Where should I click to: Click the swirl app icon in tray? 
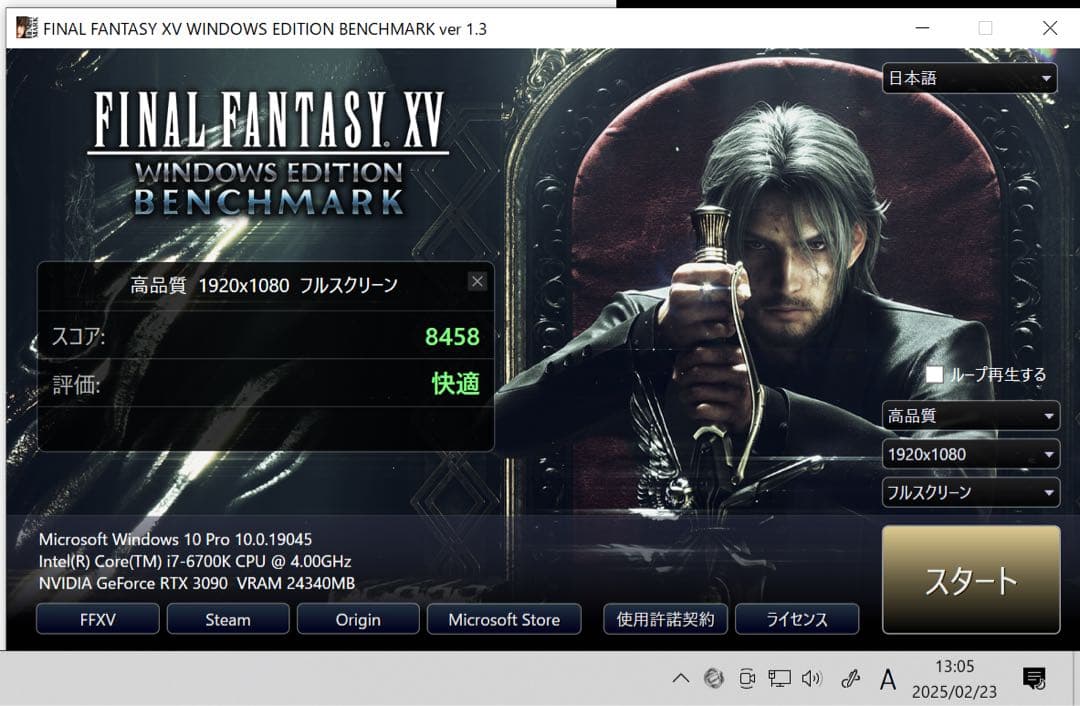(x=713, y=679)
